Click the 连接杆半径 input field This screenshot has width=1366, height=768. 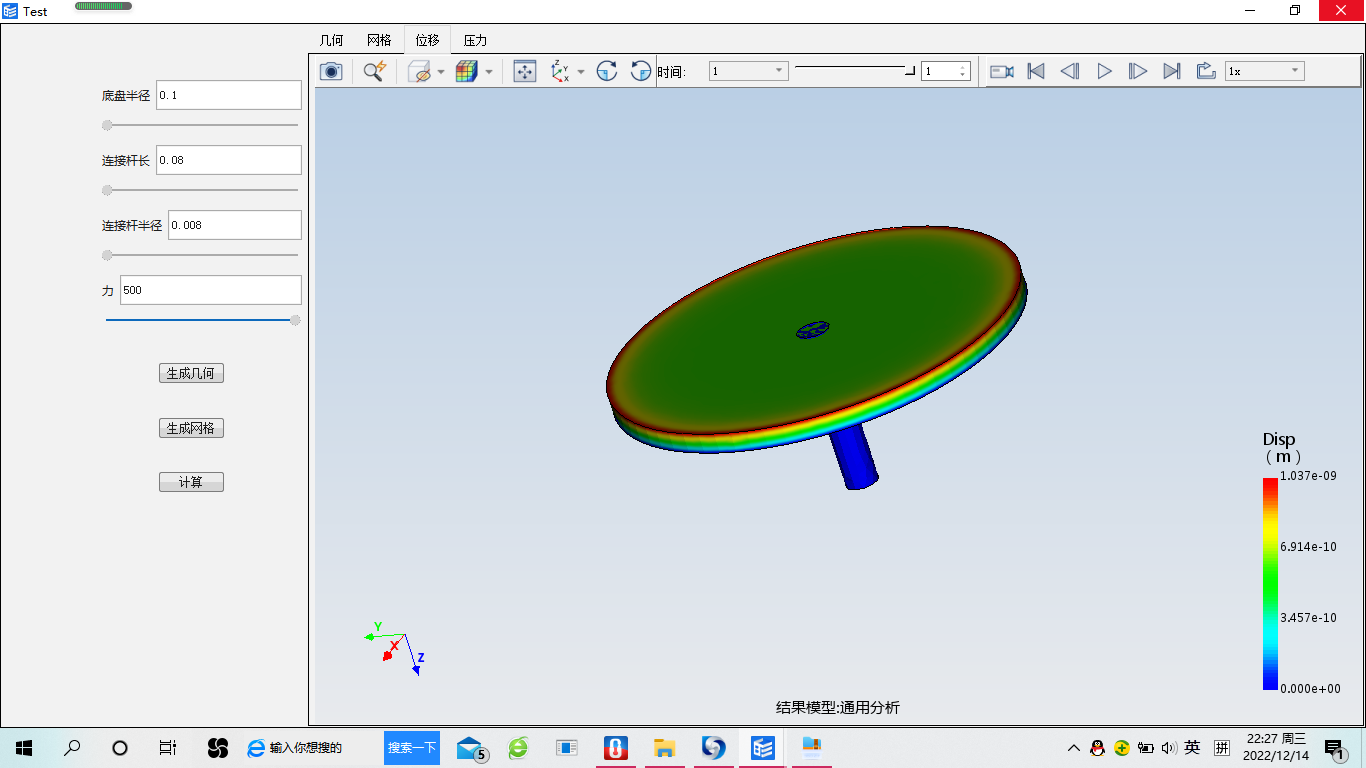235,225
